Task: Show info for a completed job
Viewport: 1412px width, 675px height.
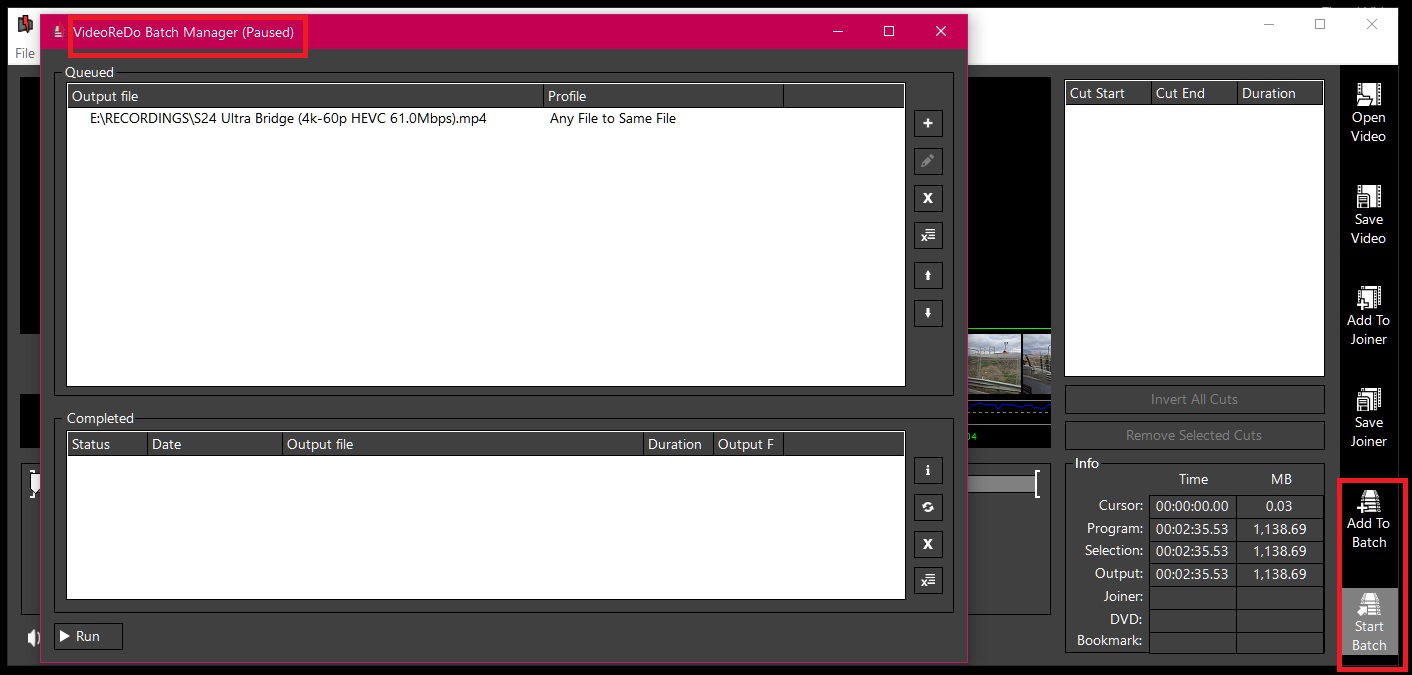Action: [928, 470]
